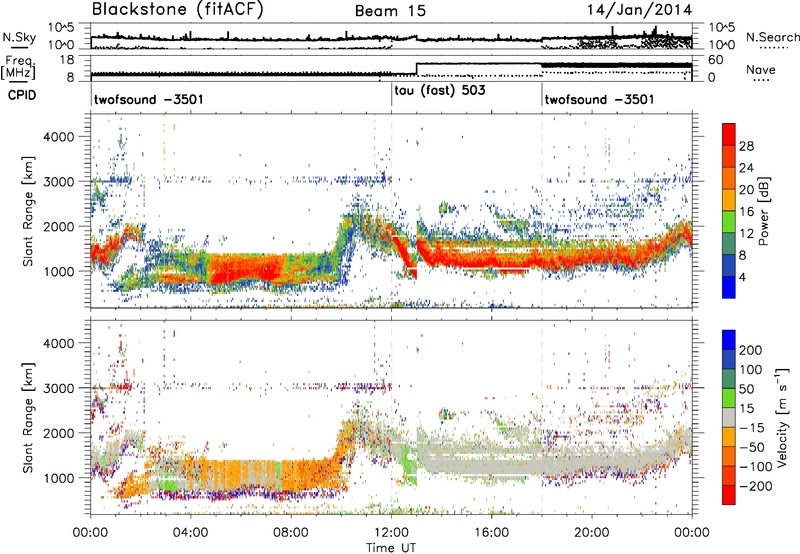Click the positive '100' Velocity colorbar tick
Screen dimensions: 800x554
tap(751, 370)
